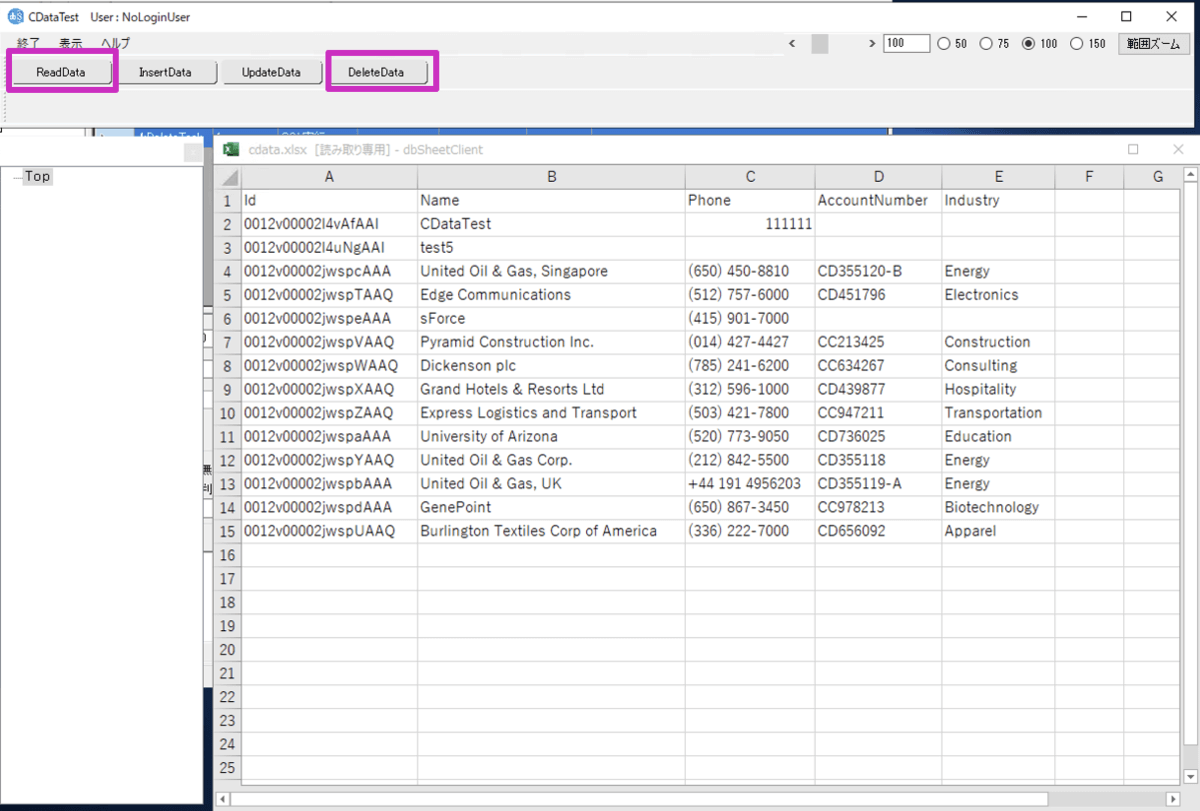Click the zoom slider's left arrow
The width and height of the screenshot is (1200, 811).
pos(792,44)
